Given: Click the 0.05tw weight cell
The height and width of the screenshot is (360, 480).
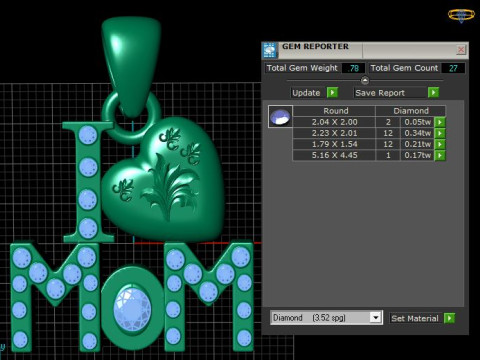Looking at the screenshot, I should click(x=418, y=122).
